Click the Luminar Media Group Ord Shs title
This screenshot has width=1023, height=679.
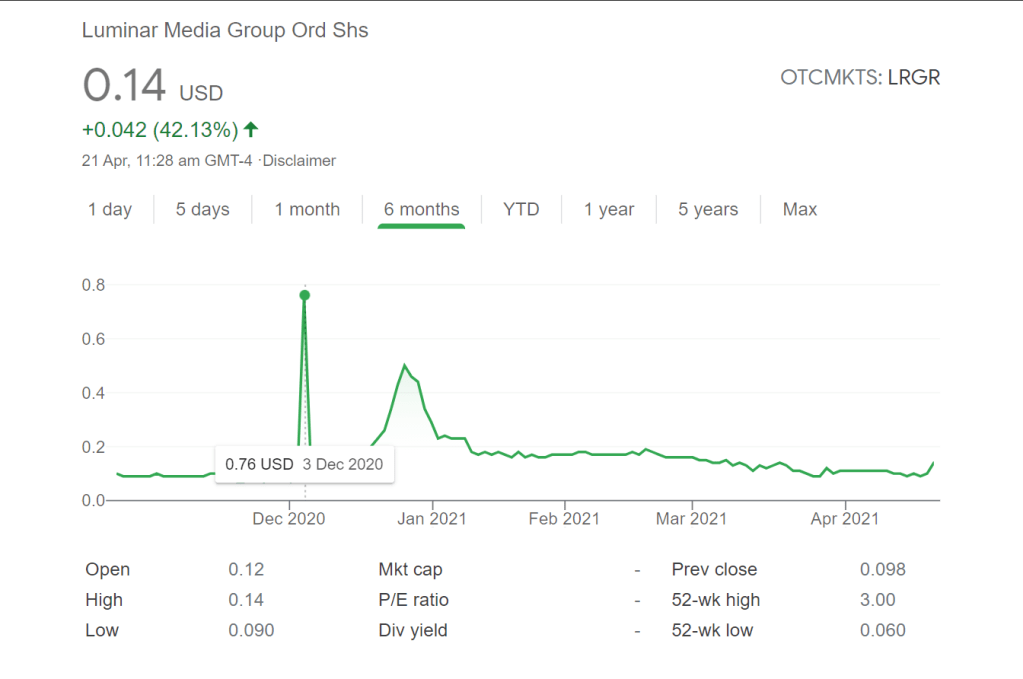[x=225, y=31]
